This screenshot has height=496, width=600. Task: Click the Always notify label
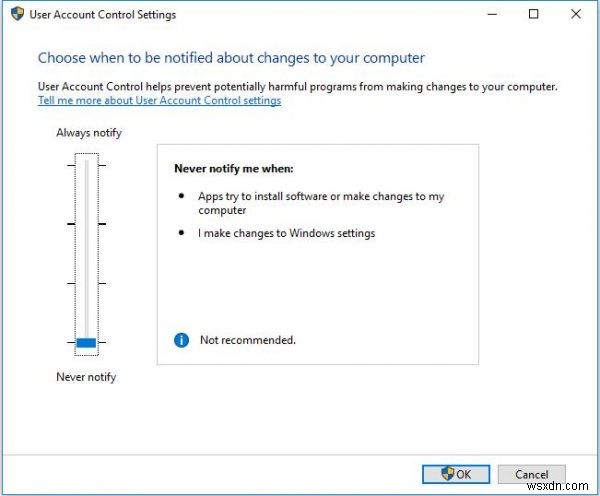[89, 133]
